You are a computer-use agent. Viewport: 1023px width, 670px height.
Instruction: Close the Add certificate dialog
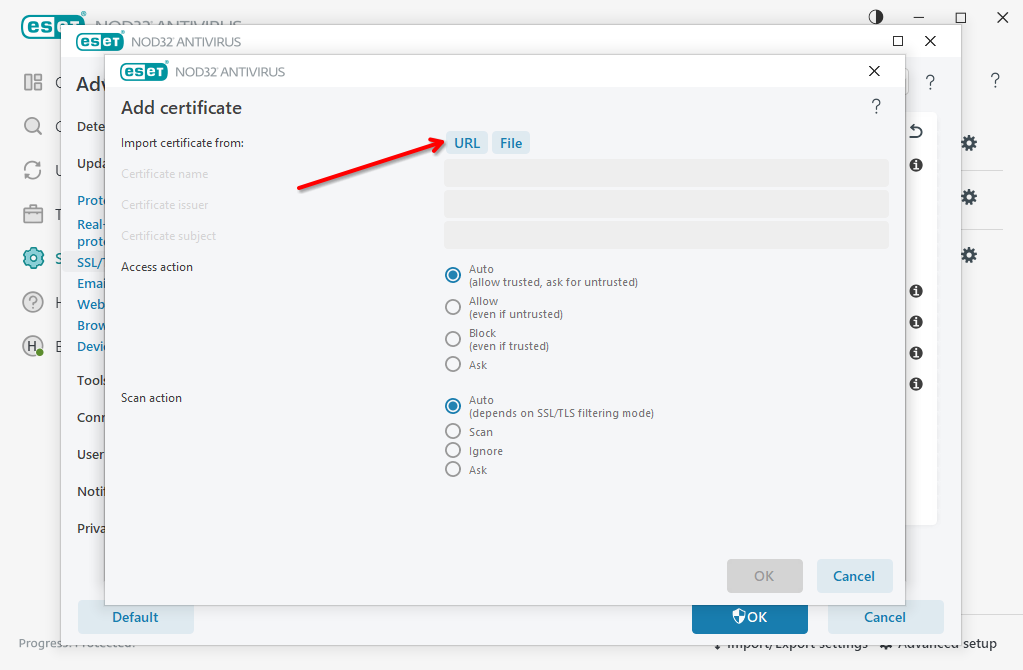[x=874, y=71]
